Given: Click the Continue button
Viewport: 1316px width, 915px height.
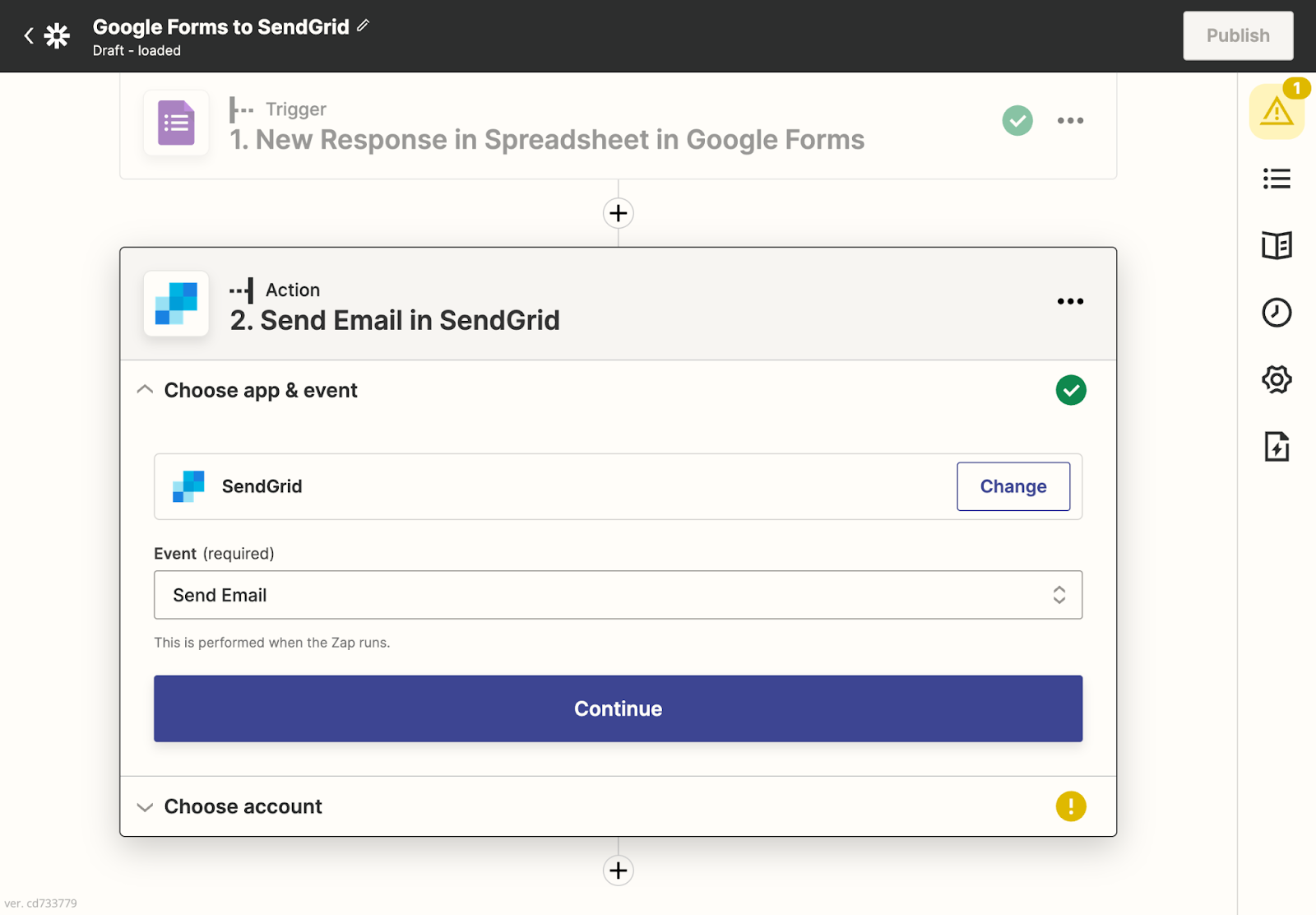Looking at the screenshot, I should click(619, 708).
